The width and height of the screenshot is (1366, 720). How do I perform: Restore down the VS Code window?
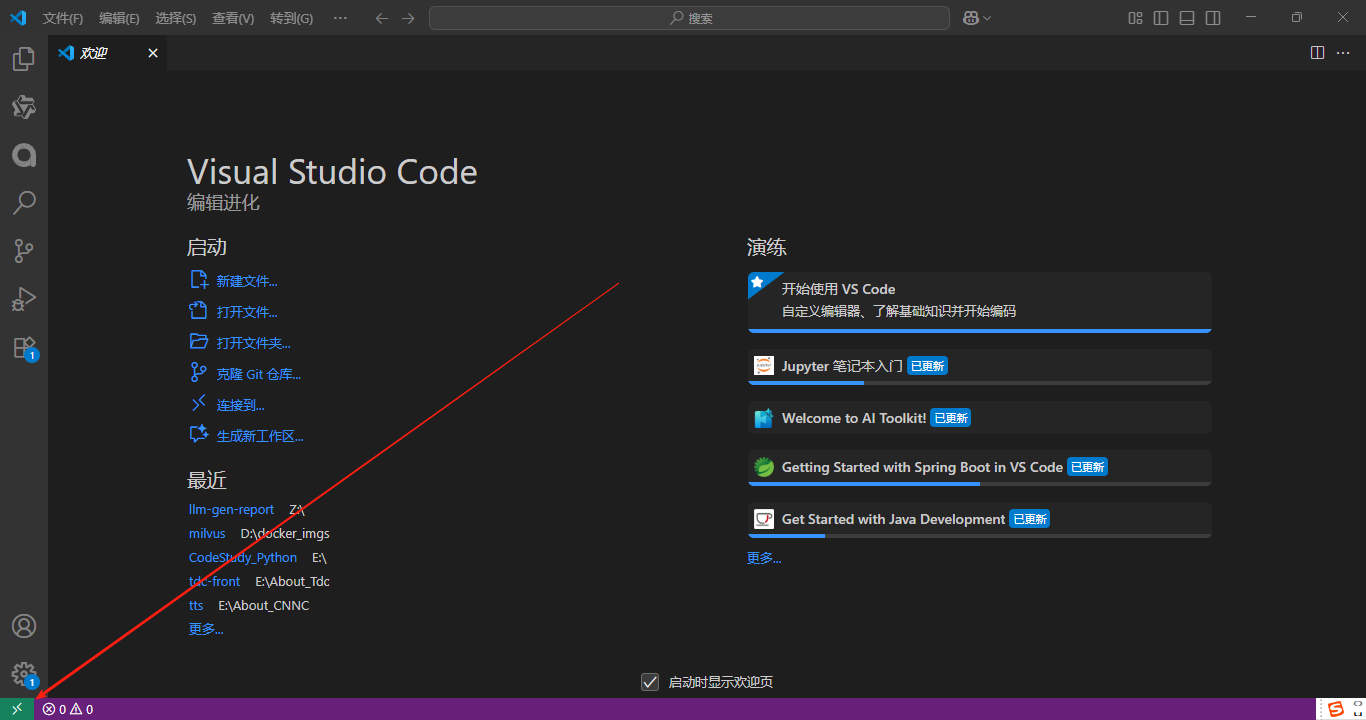pos(1297,18)
